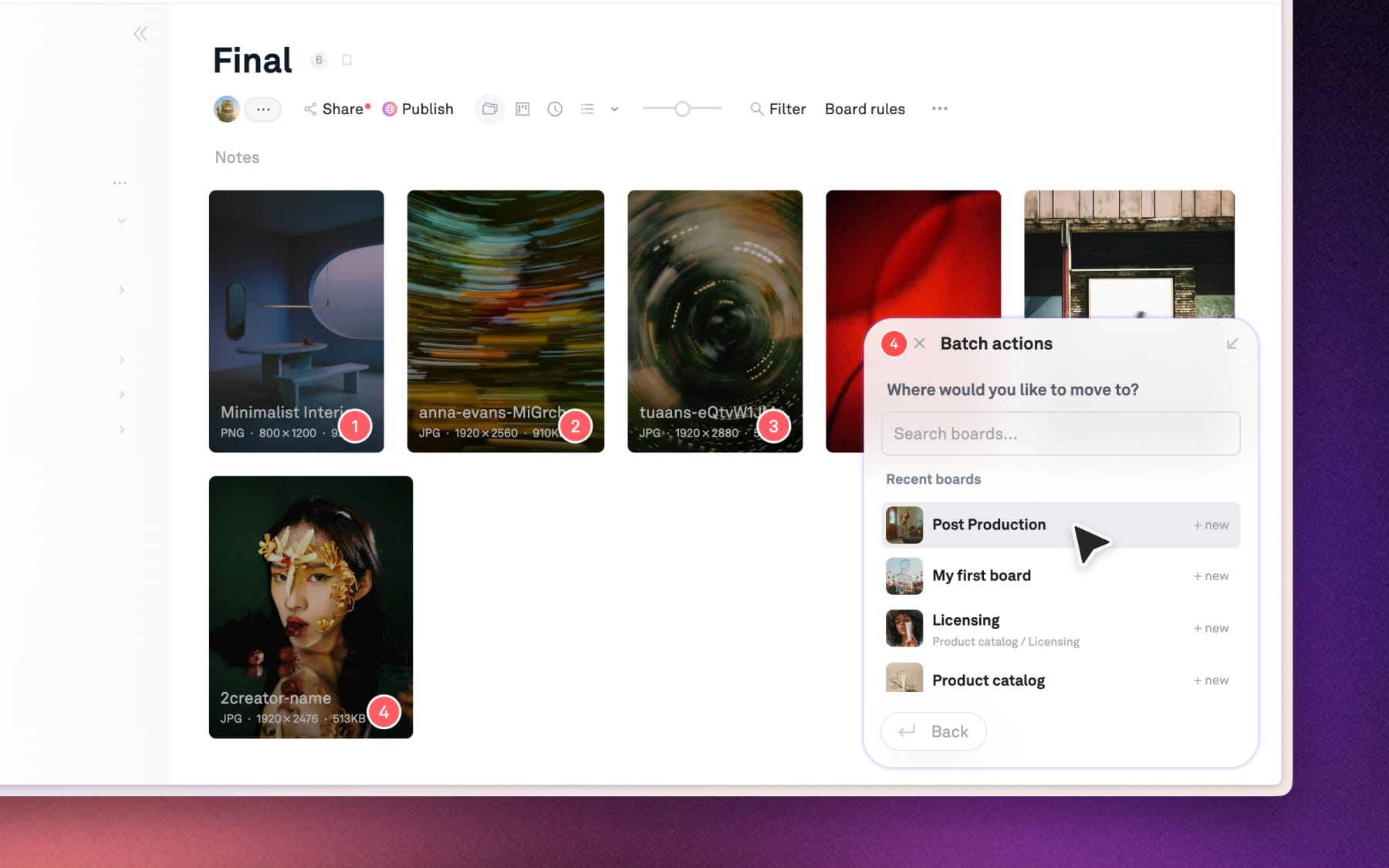
Task: Toggle selection badge 4 on 2creator-name
Action: pos(384,711)
